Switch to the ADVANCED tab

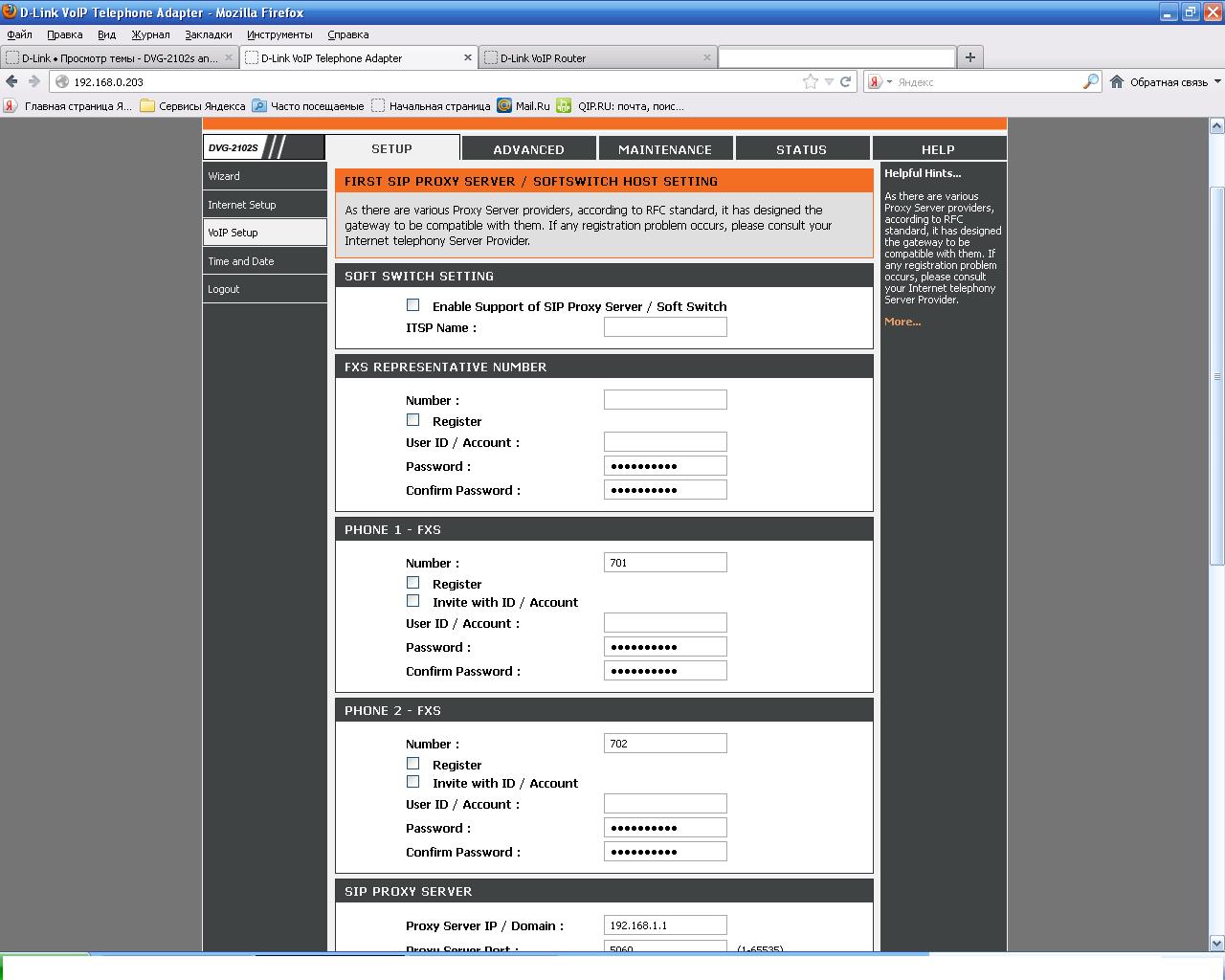(x=528, y=149)
